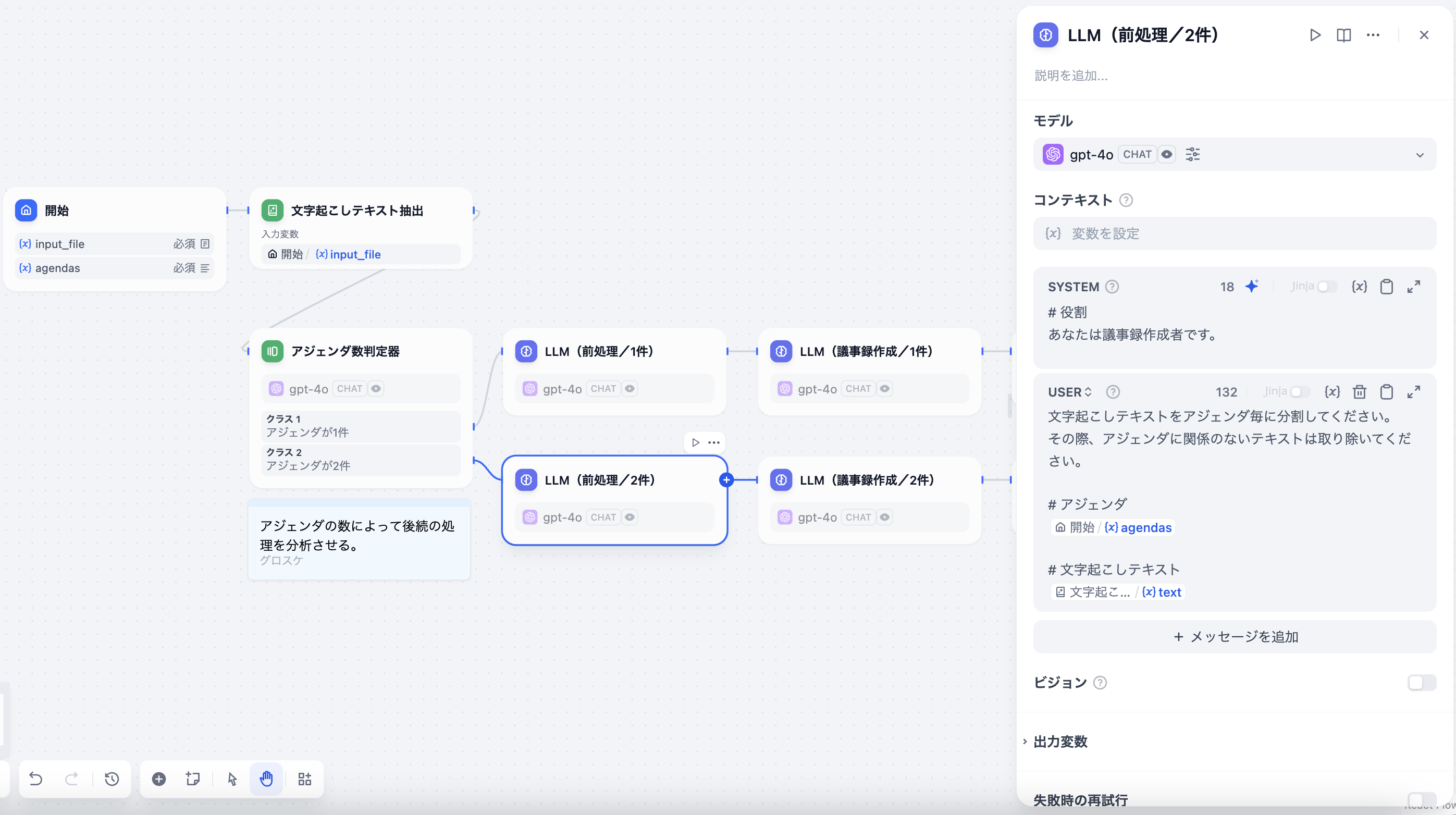Click the undo icon
The width and height of the screenshot is (1456, 815).
coord(36,780)
